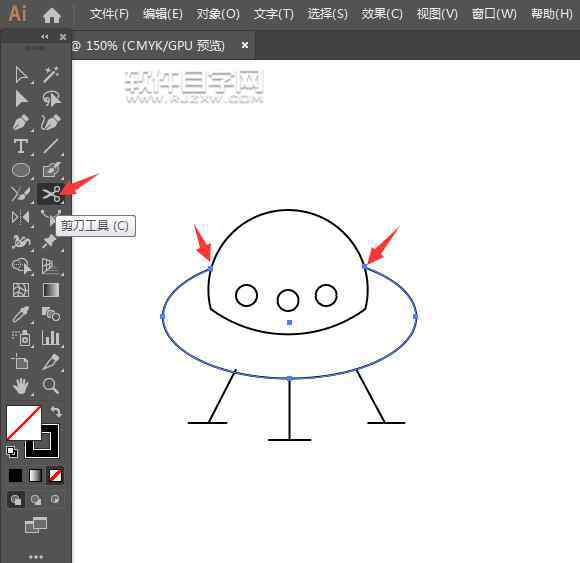Close the 150% CMYK document tab
The height and width of the screenshot is (563, 580).
[245, 45]
